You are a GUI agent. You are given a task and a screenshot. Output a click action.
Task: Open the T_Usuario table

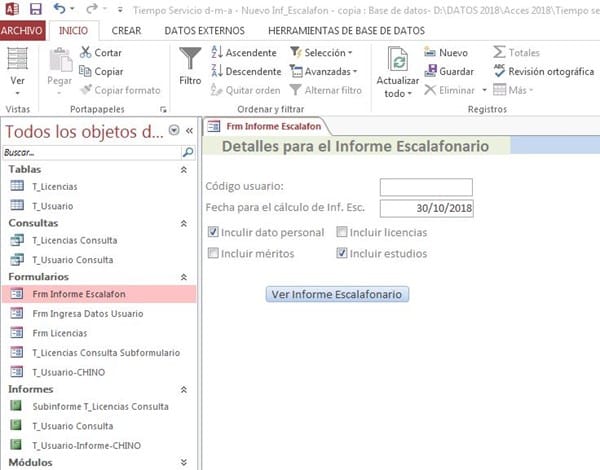[52, 206]
